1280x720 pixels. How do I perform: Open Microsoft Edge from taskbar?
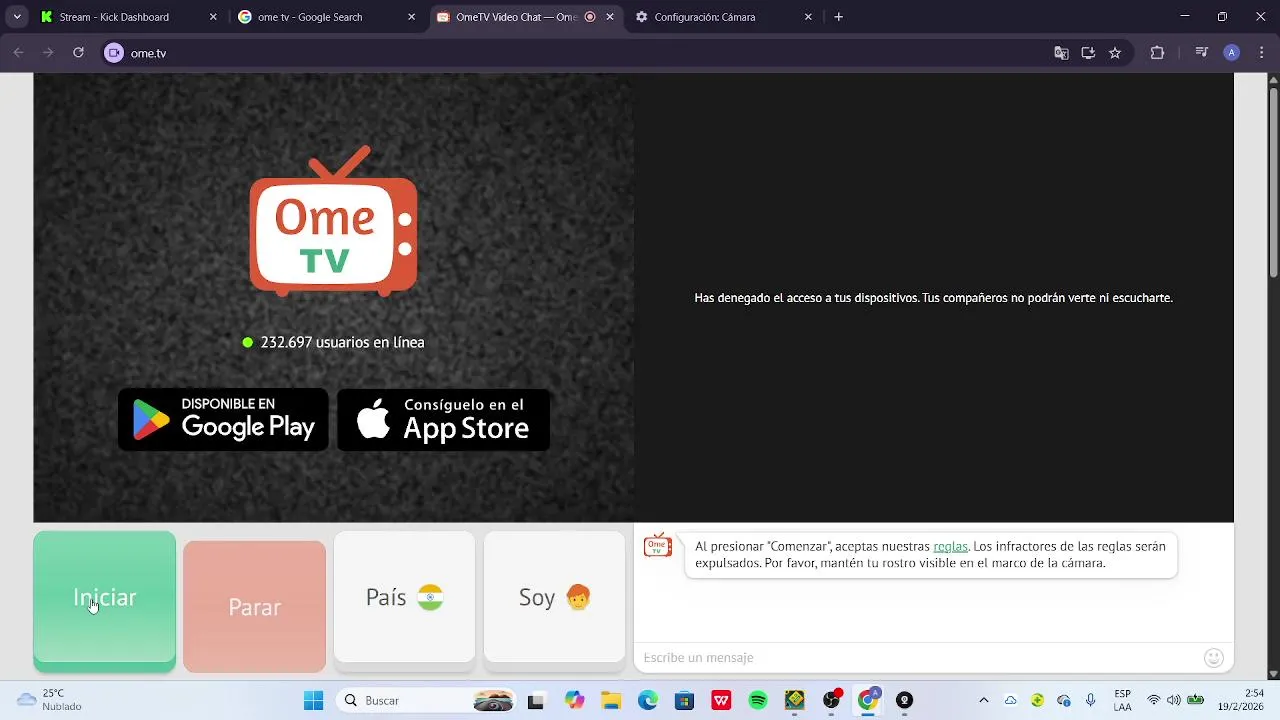tap(648, 700)
